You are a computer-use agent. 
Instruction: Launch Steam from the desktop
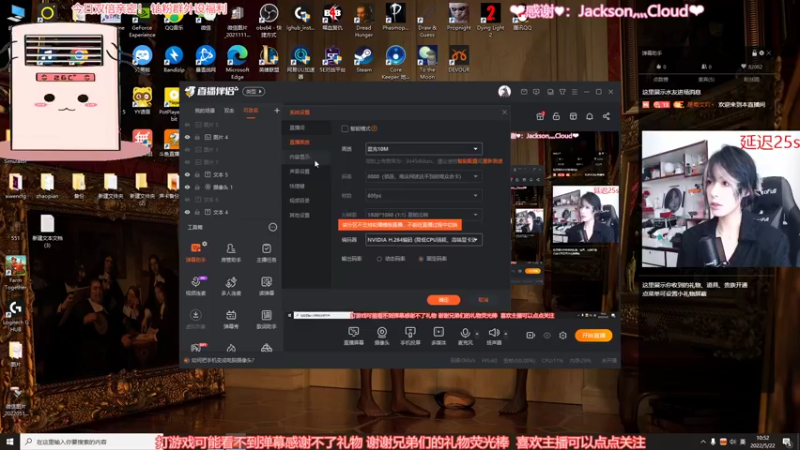[364, 59]
